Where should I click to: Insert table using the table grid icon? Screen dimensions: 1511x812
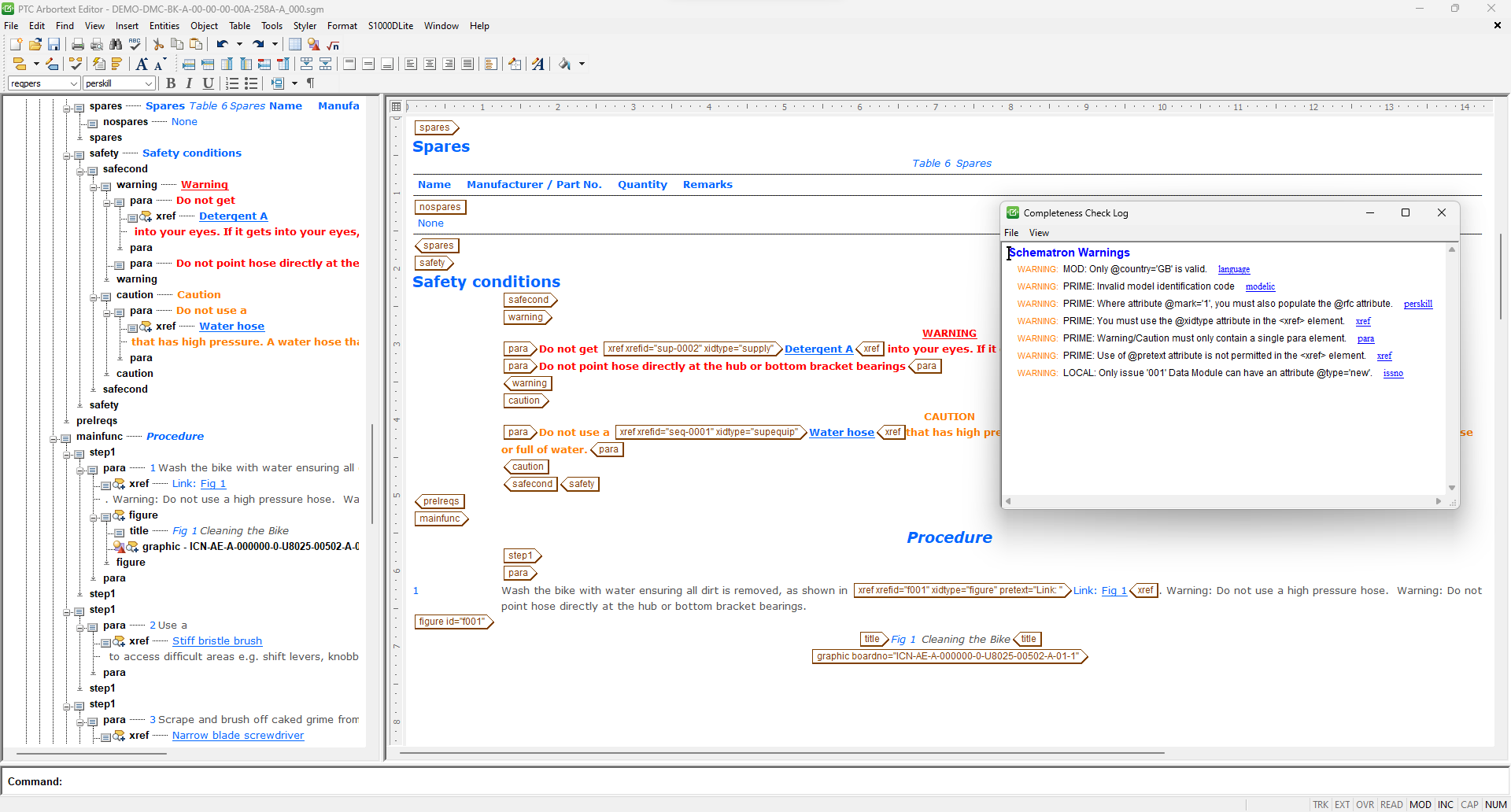(x=295, y=45)
